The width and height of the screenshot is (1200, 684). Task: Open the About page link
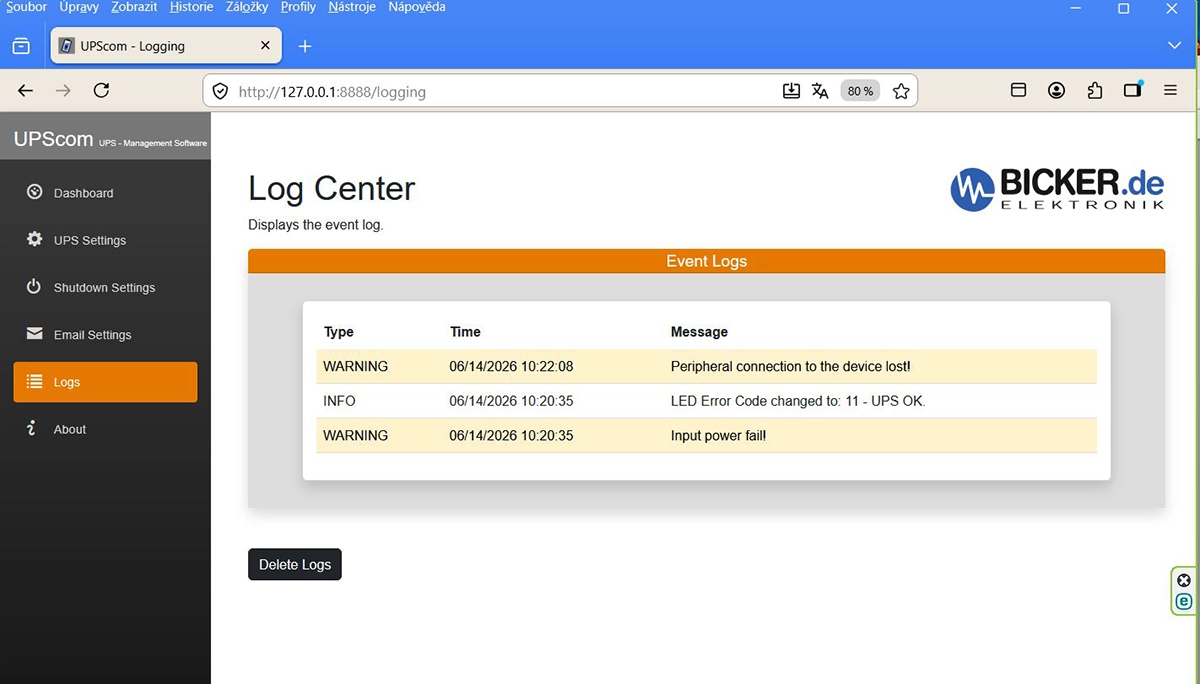tap(70, 429)
